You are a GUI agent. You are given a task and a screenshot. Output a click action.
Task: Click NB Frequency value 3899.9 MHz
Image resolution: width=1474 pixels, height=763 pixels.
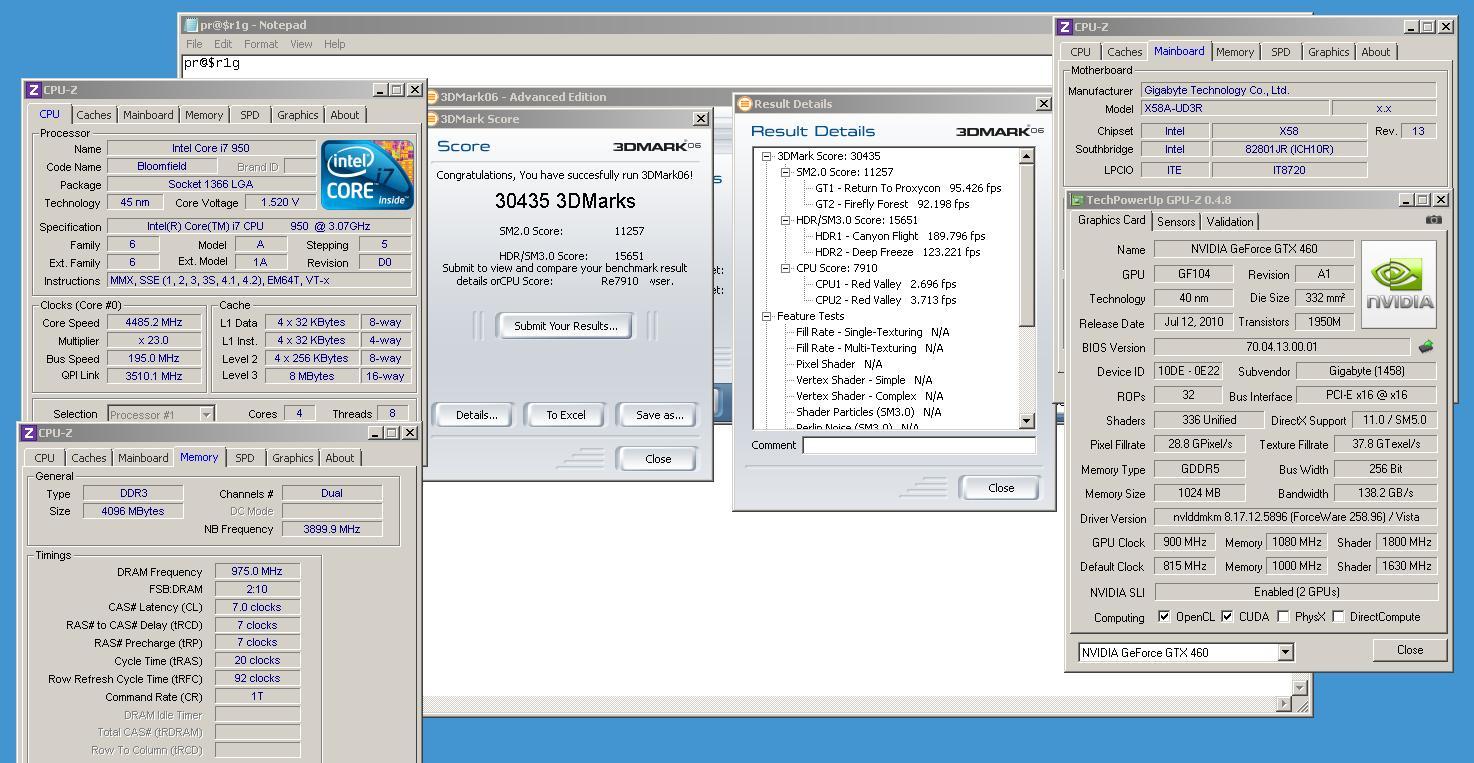(332, 529)
